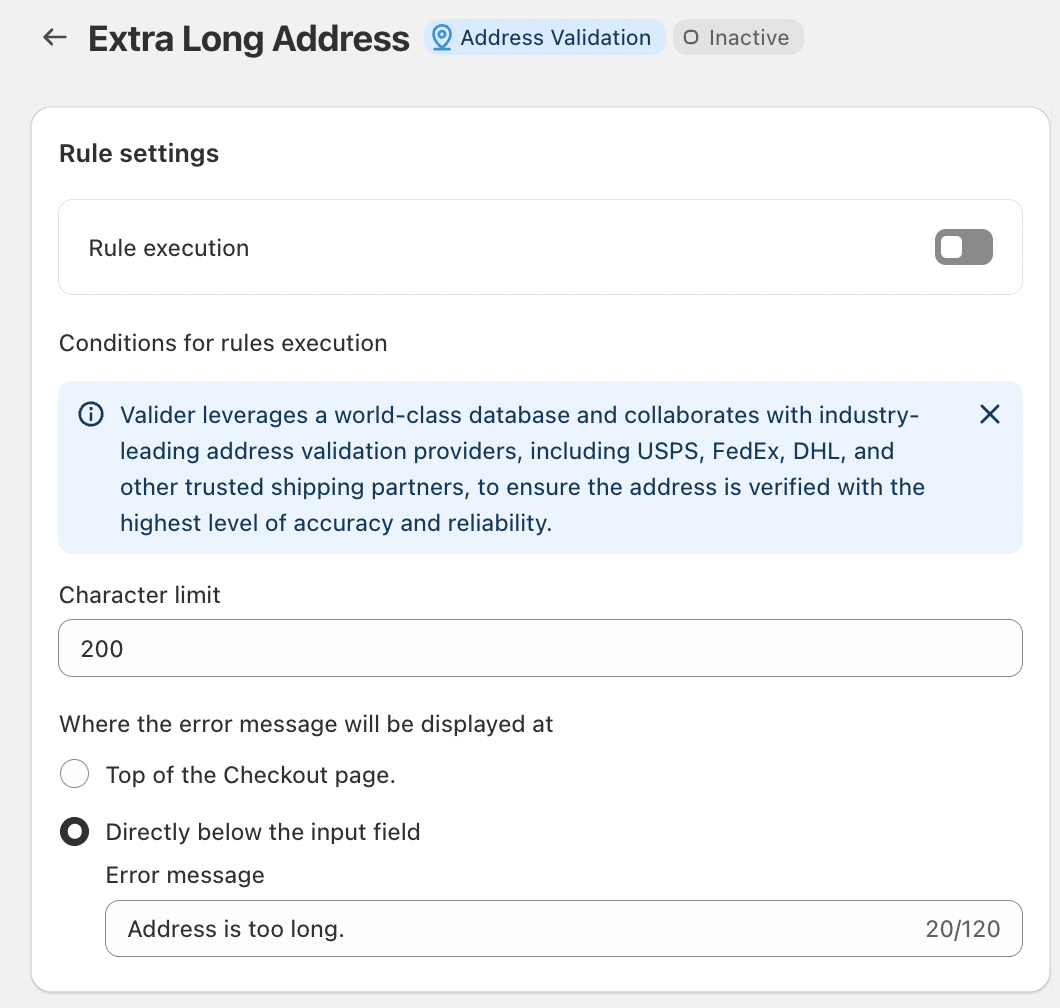Enable the Rule execution toggle switch

(963, 247)
